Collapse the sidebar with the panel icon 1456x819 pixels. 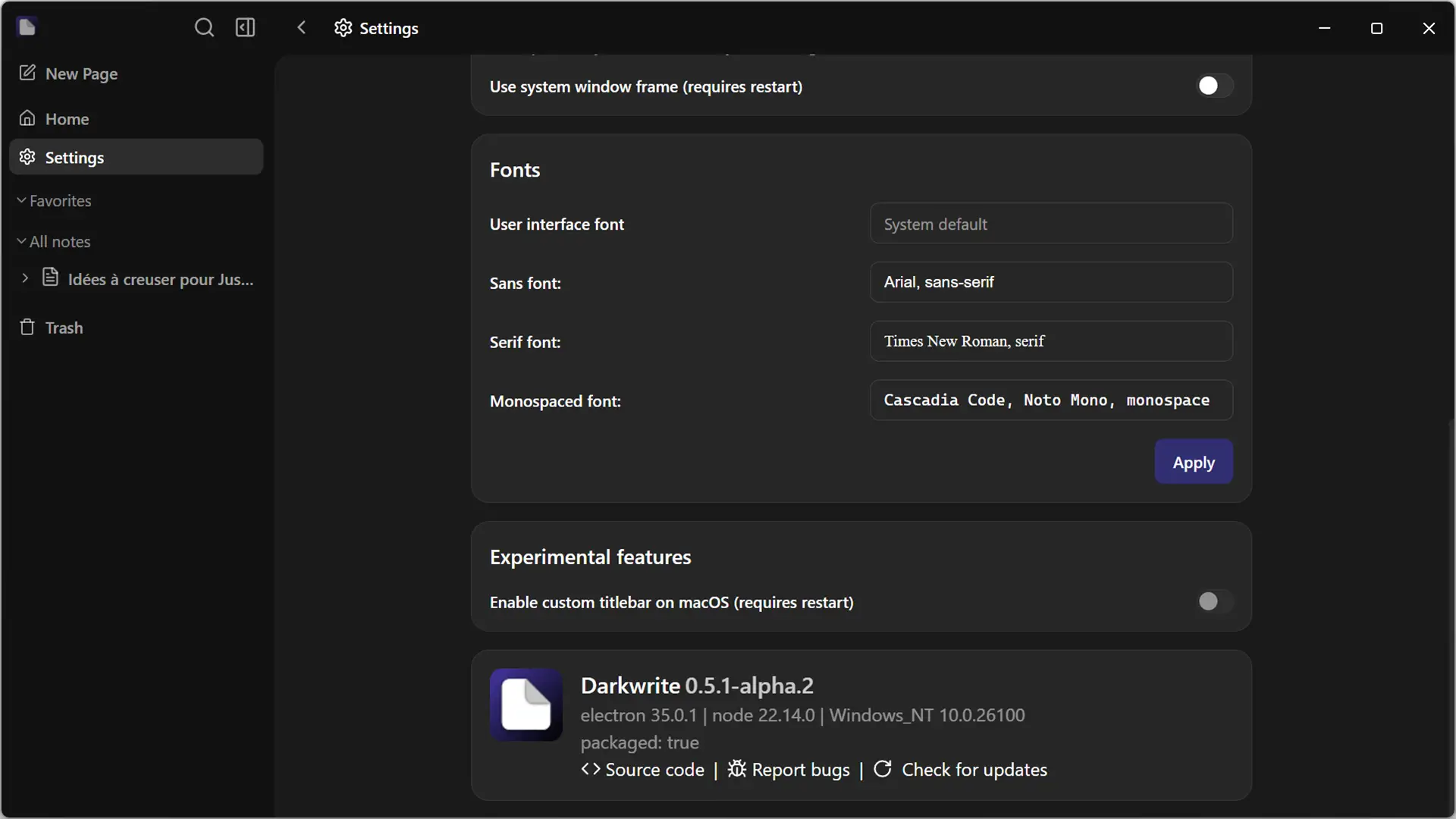tap(246, 28)
